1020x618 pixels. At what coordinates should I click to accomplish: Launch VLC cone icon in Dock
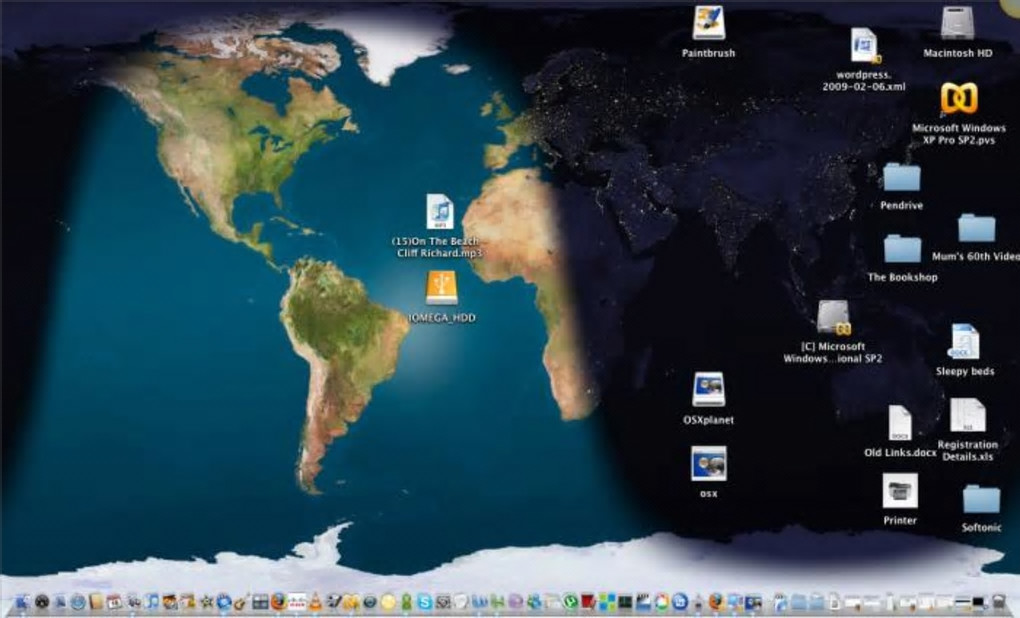pyautogui.click(x=315, y=602)
